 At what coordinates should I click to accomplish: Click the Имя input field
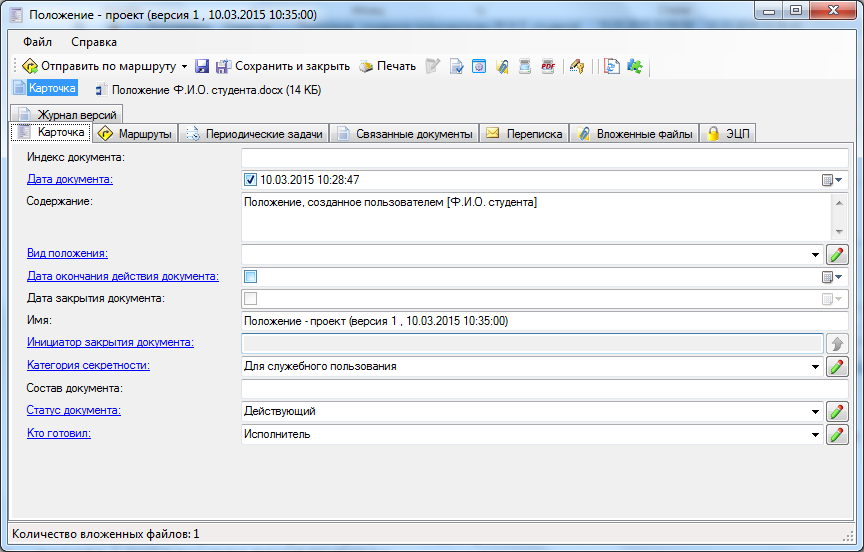pos(544,321)
